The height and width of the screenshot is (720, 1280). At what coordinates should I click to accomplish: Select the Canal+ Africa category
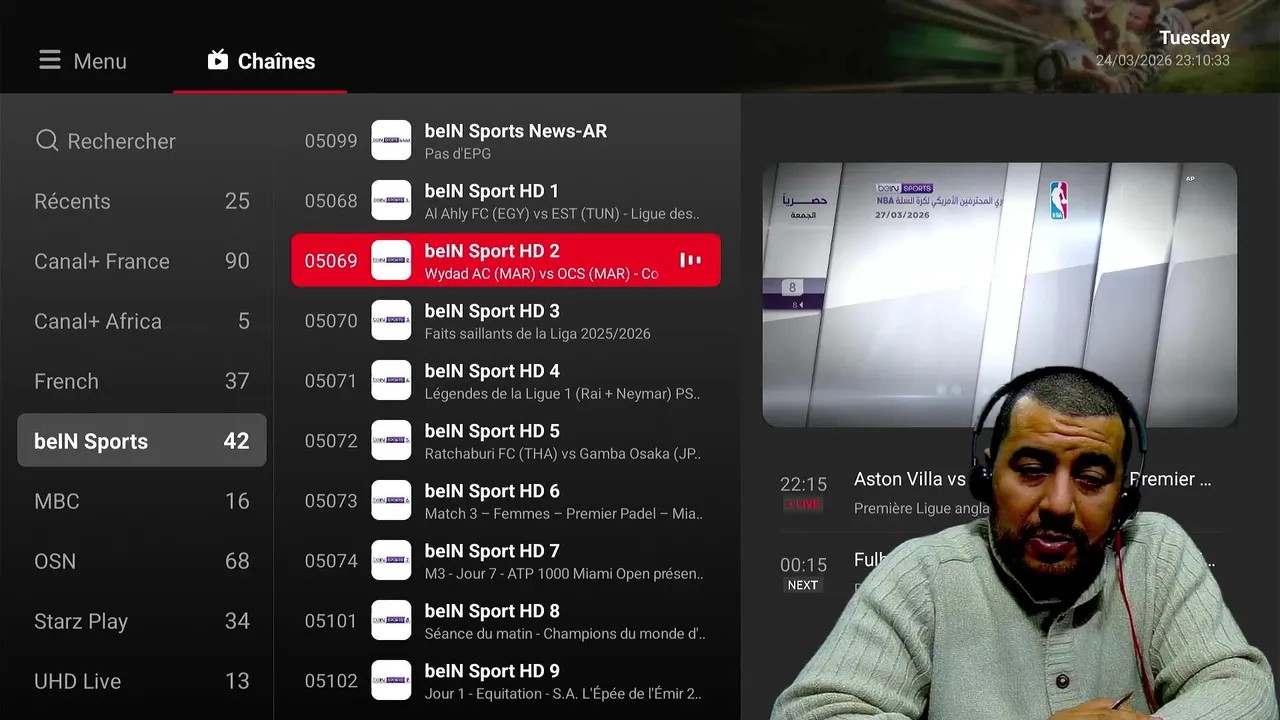tap(142, 321)
